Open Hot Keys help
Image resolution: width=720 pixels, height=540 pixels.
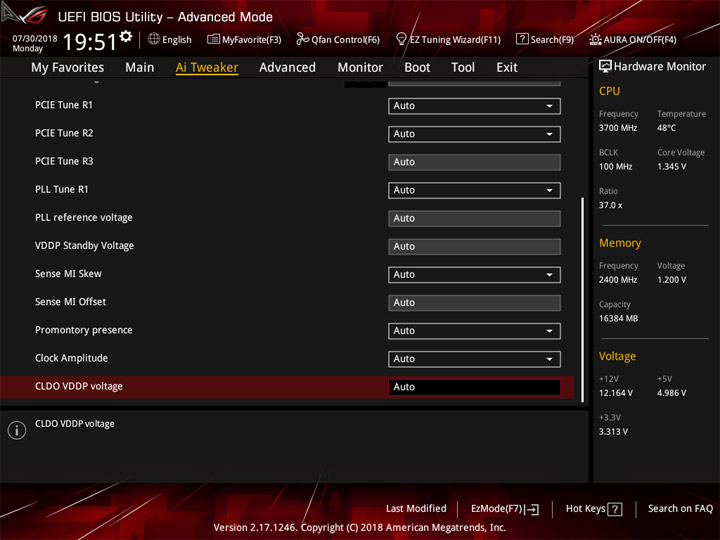594,509
